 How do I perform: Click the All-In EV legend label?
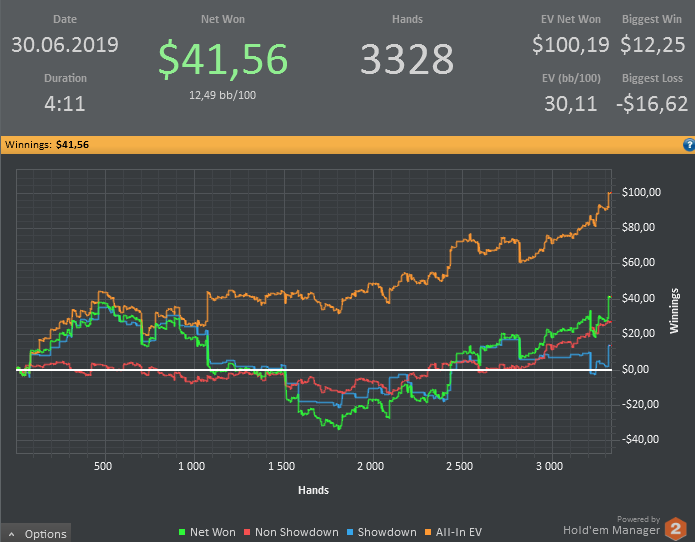pyautogui.click(x=459, y=532)
